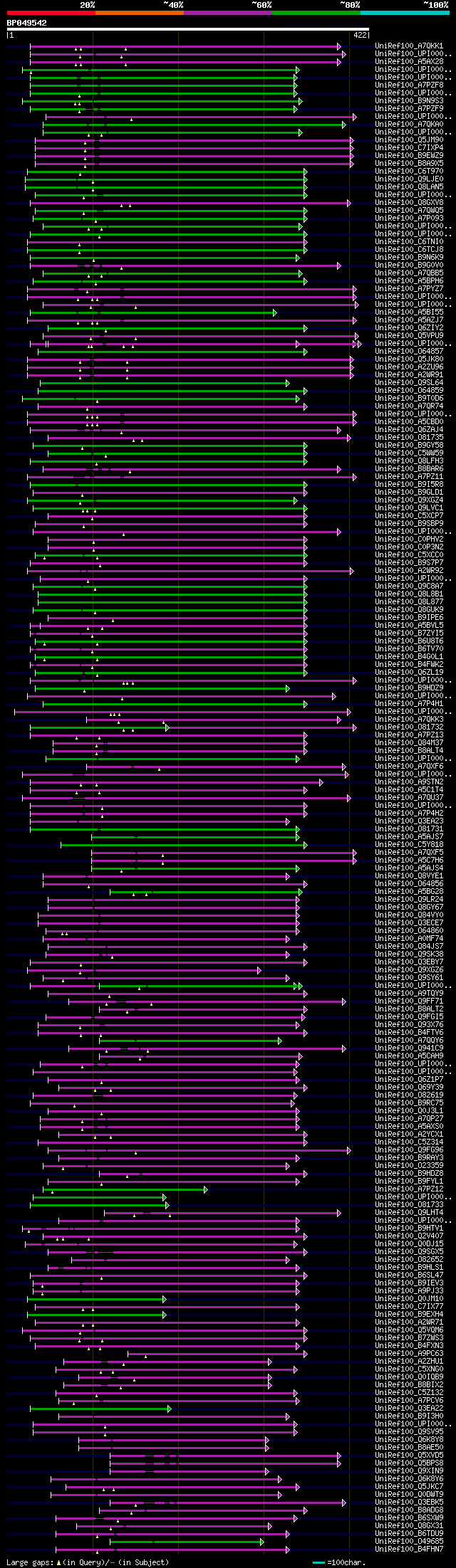Open hit UniRef100_Q5JM90
Image resolution: width=456 pixels, height=1568 pixels.
409,140
